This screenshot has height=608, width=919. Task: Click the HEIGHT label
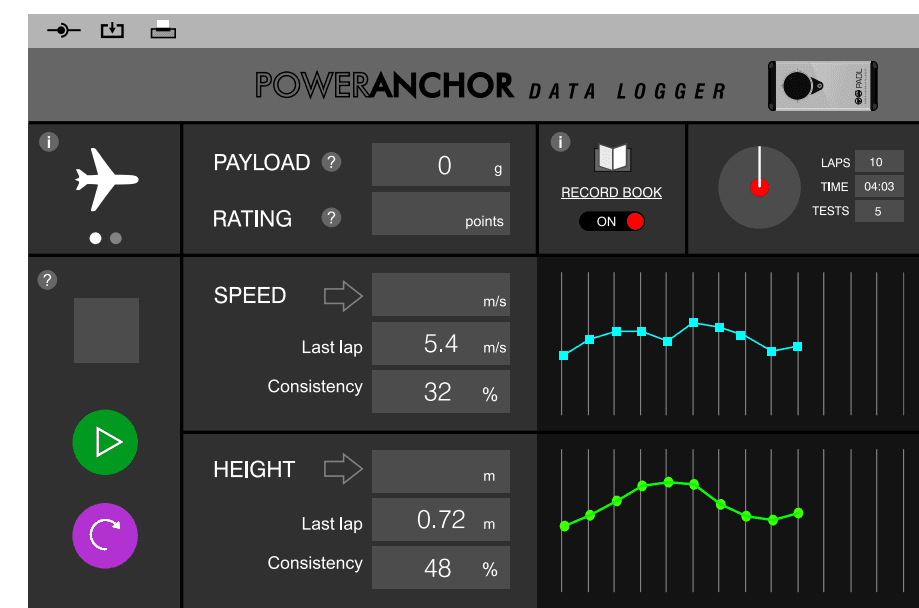(x=254, y=469)
